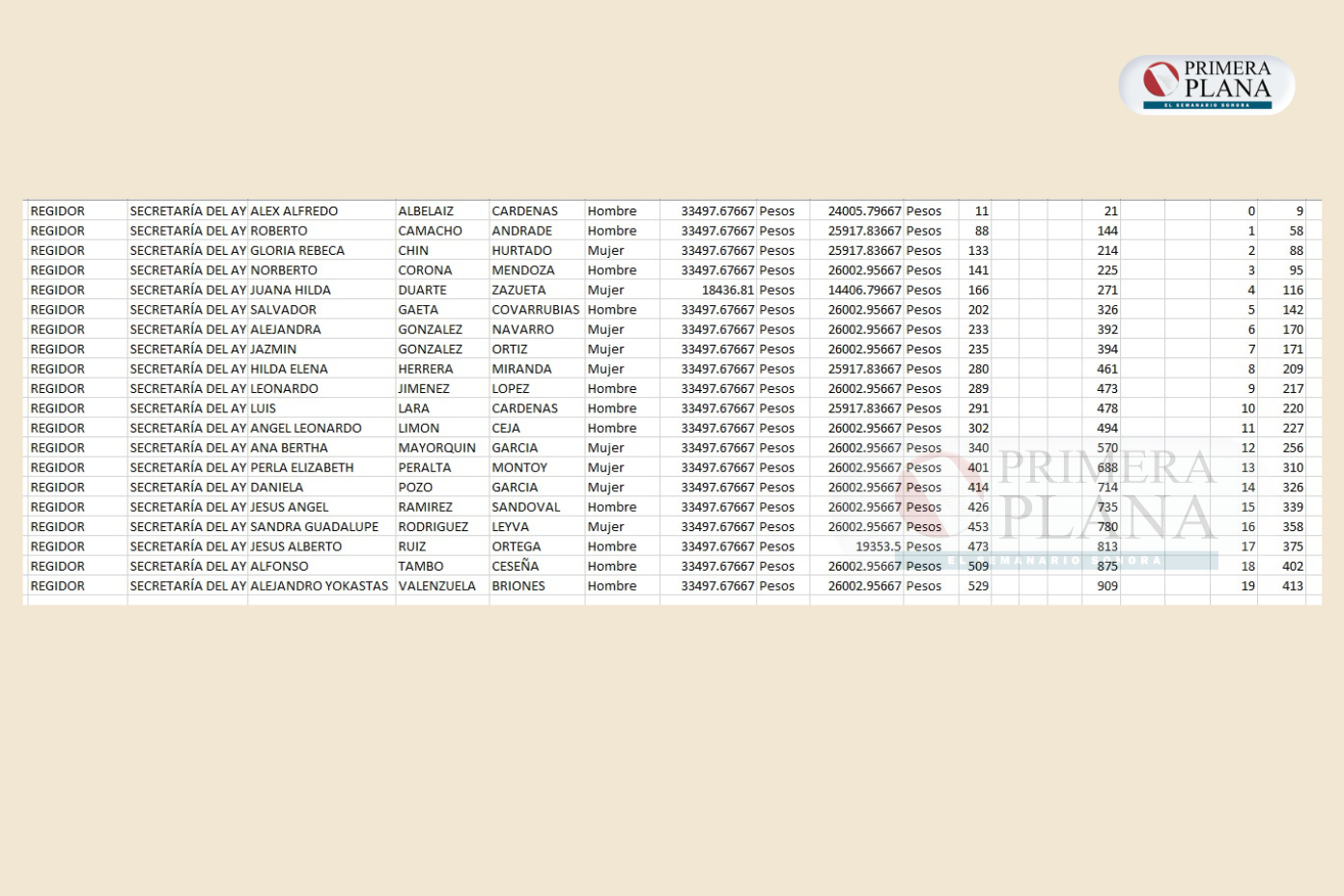Select the 24005.79667 amount cell

[864, 211]
